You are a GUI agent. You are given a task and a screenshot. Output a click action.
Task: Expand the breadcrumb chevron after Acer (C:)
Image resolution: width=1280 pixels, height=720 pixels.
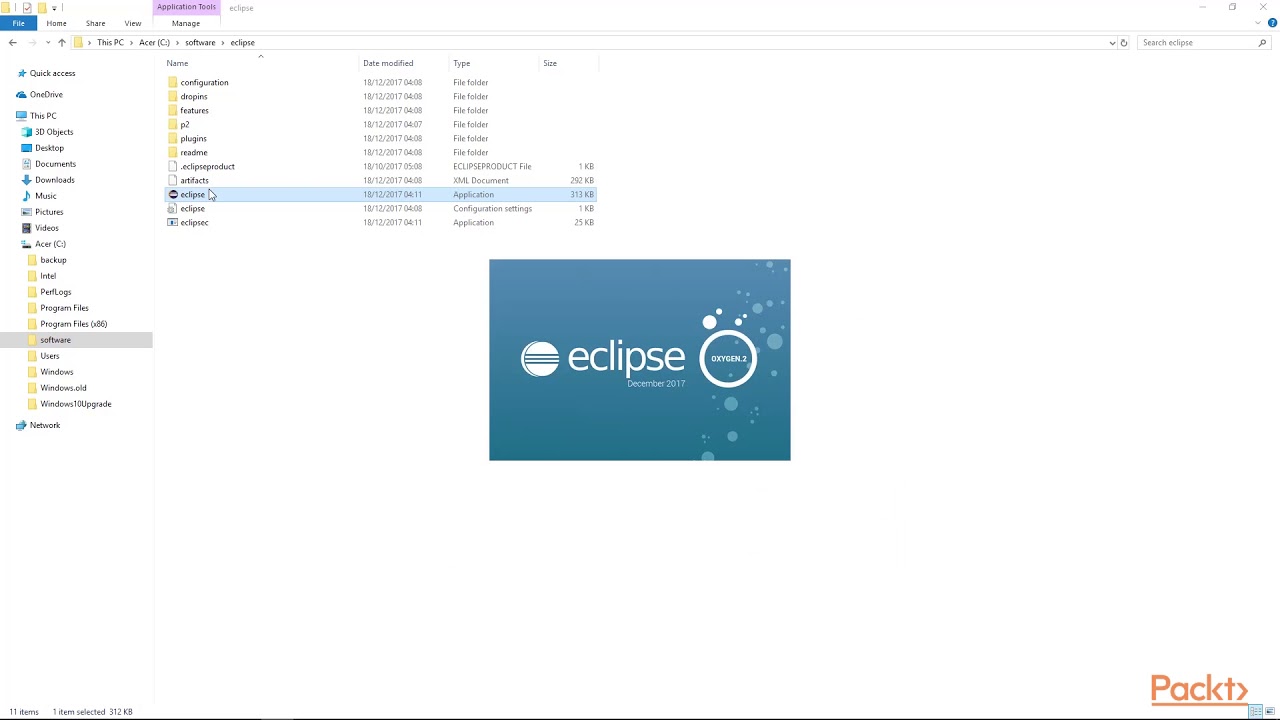click(x=177, y=43)
